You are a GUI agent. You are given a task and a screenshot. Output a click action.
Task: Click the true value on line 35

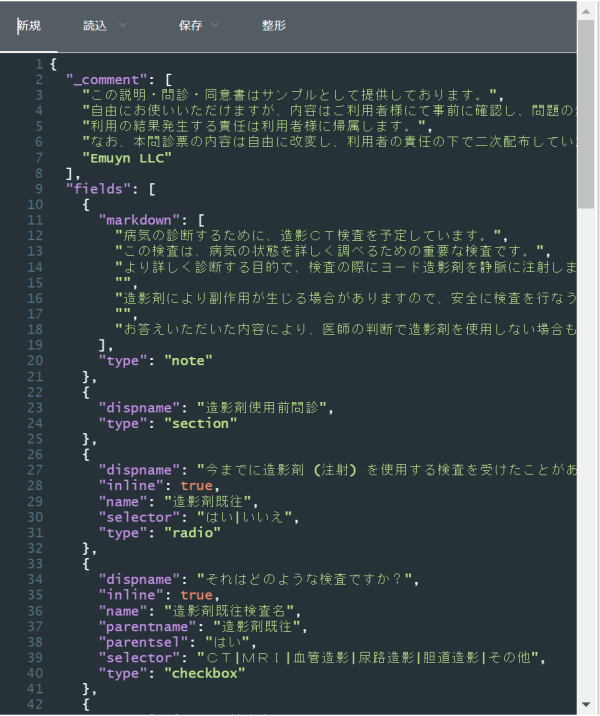click(196, 595)
